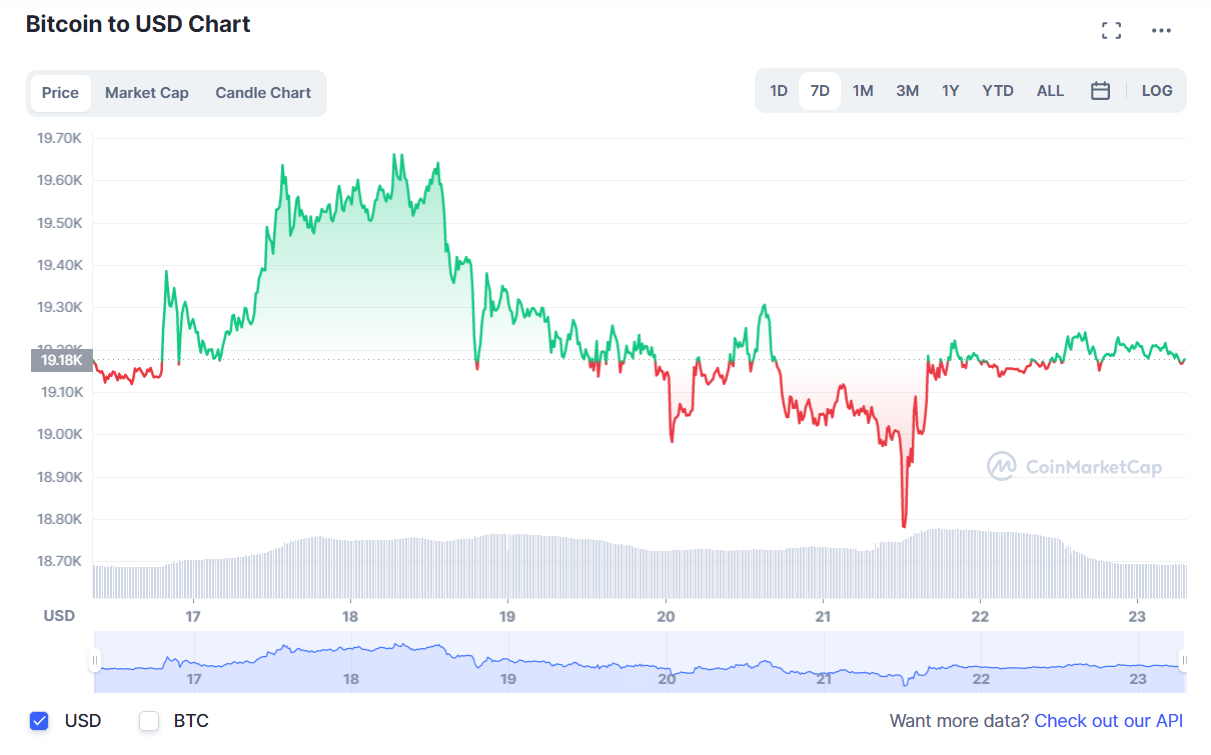This screenshot has width=1211, height=755.
Task: Select the 3M time range
Action: pos(907,90)
